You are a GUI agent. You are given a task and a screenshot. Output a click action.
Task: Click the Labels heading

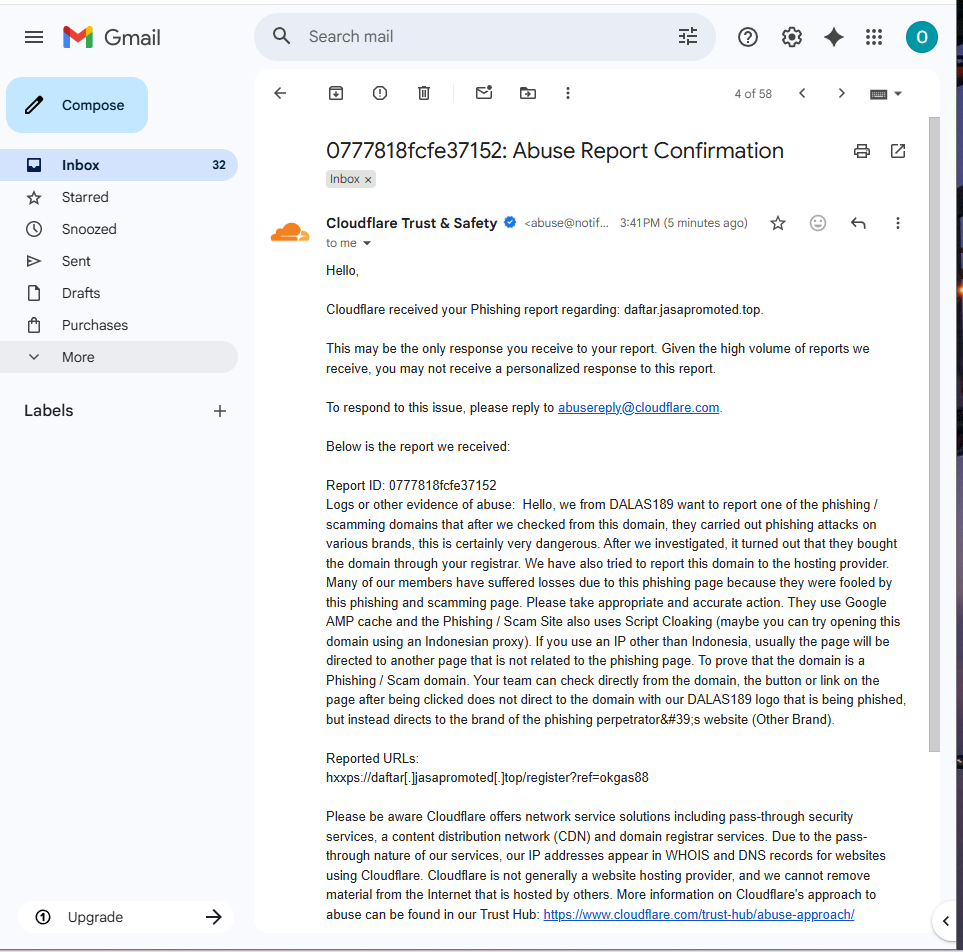(49, 411)
